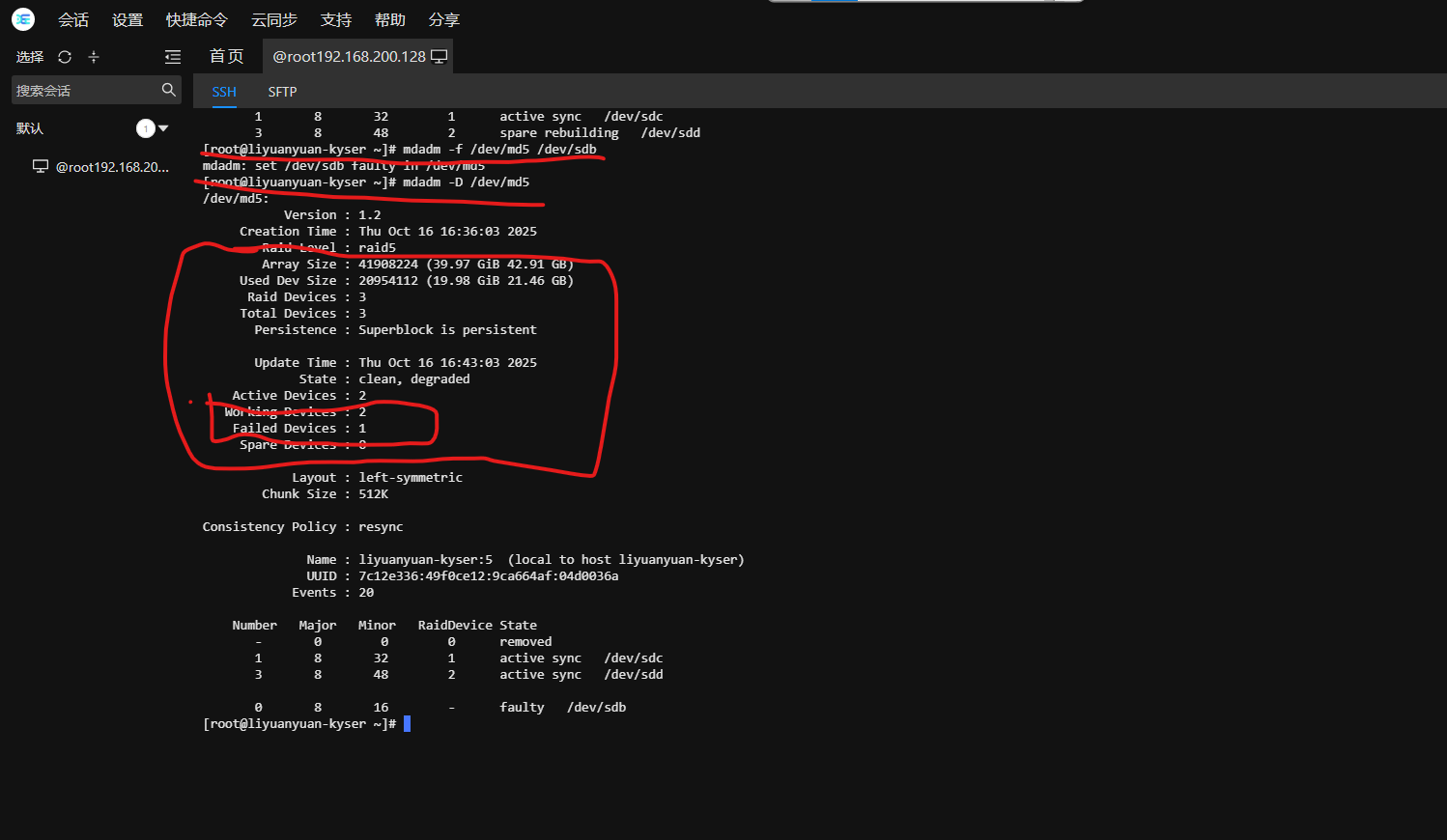
Task: Click the 'clean, degraded' state text
Action: click(x=414, y=378)
